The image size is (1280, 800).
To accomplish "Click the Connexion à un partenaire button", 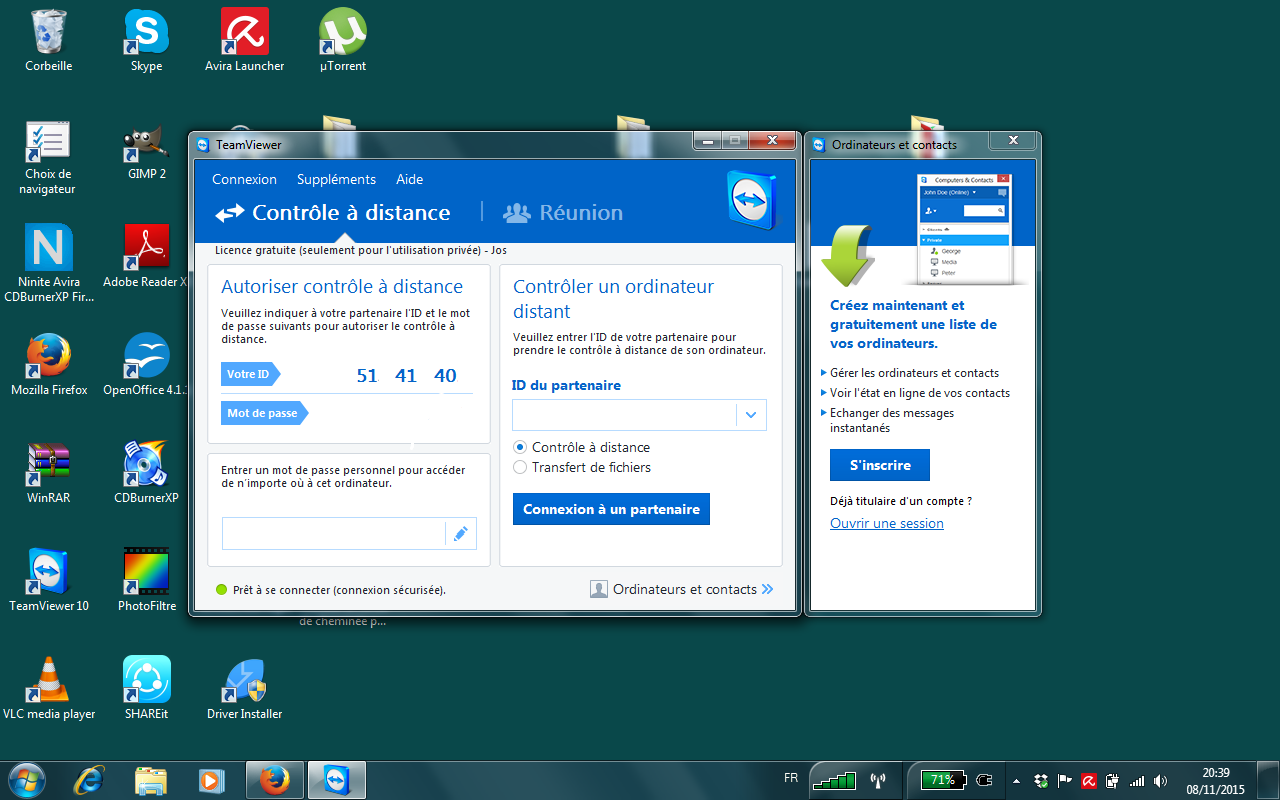I will pyautogui.click(x=611, y=509).
